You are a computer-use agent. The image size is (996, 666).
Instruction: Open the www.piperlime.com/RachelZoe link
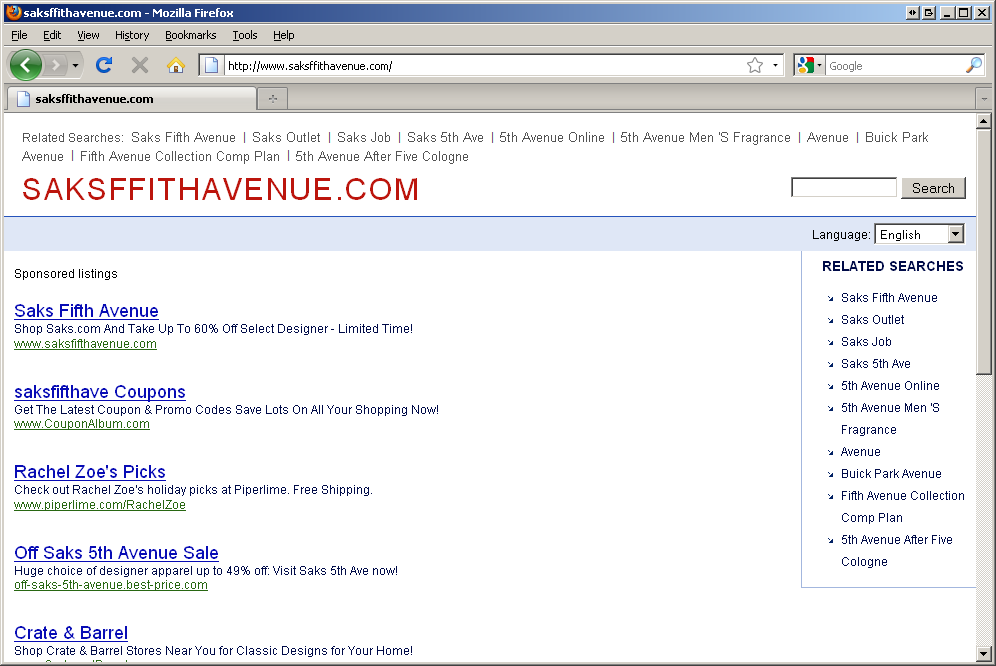[x=100, y=505]
